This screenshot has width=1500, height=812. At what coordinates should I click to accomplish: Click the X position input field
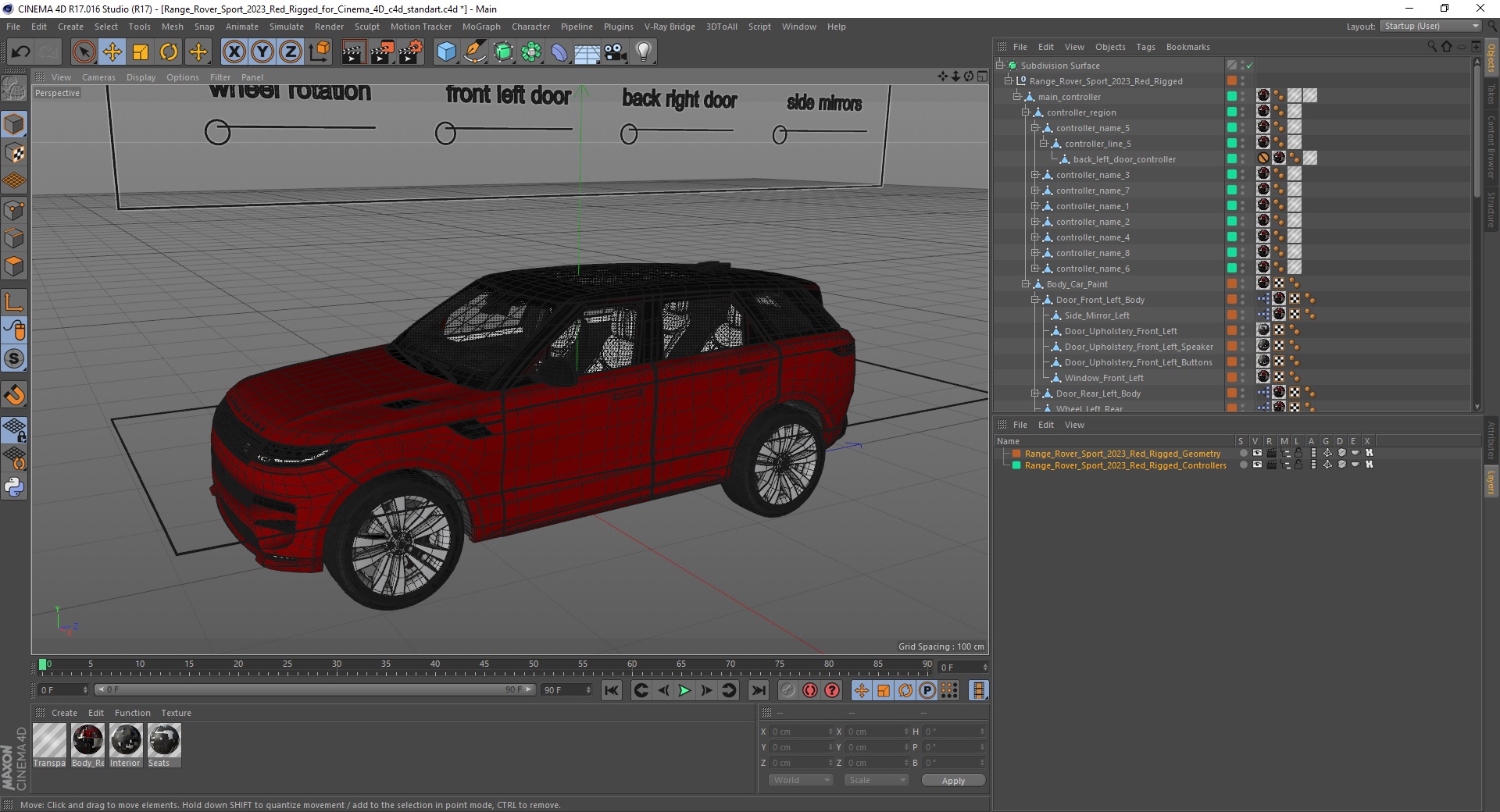pyautogui.click(x=801, y=732)
